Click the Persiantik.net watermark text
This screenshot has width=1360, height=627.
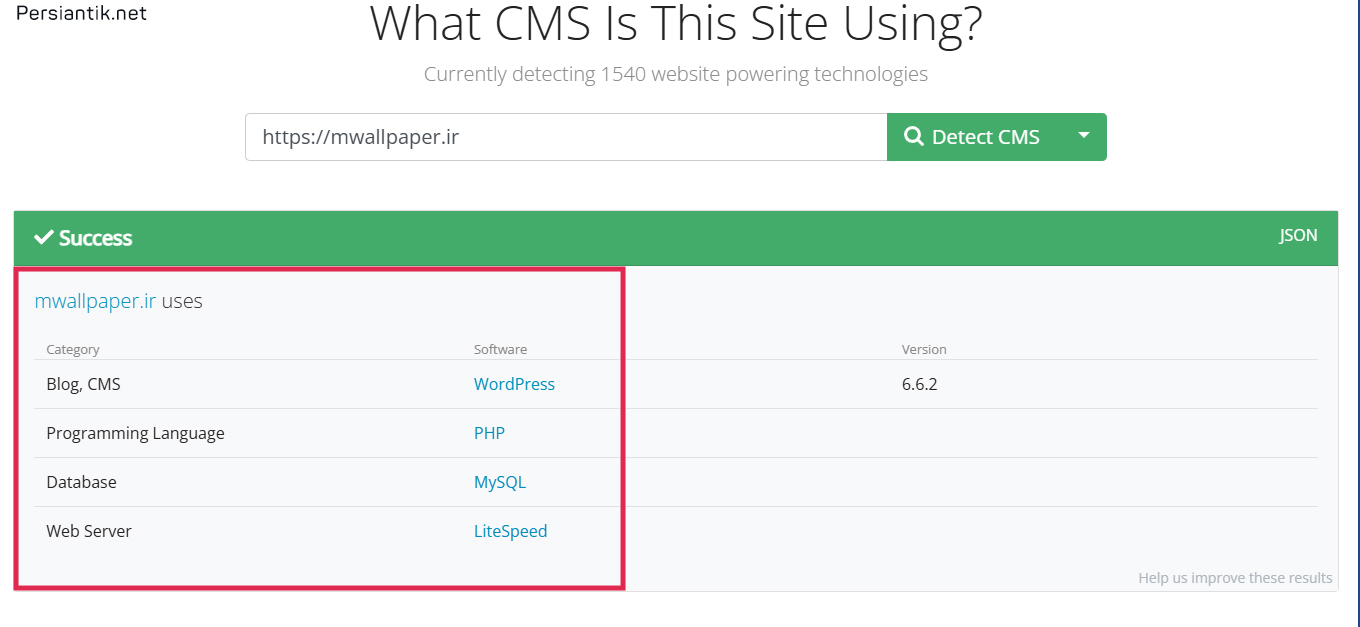coord(82,15)
